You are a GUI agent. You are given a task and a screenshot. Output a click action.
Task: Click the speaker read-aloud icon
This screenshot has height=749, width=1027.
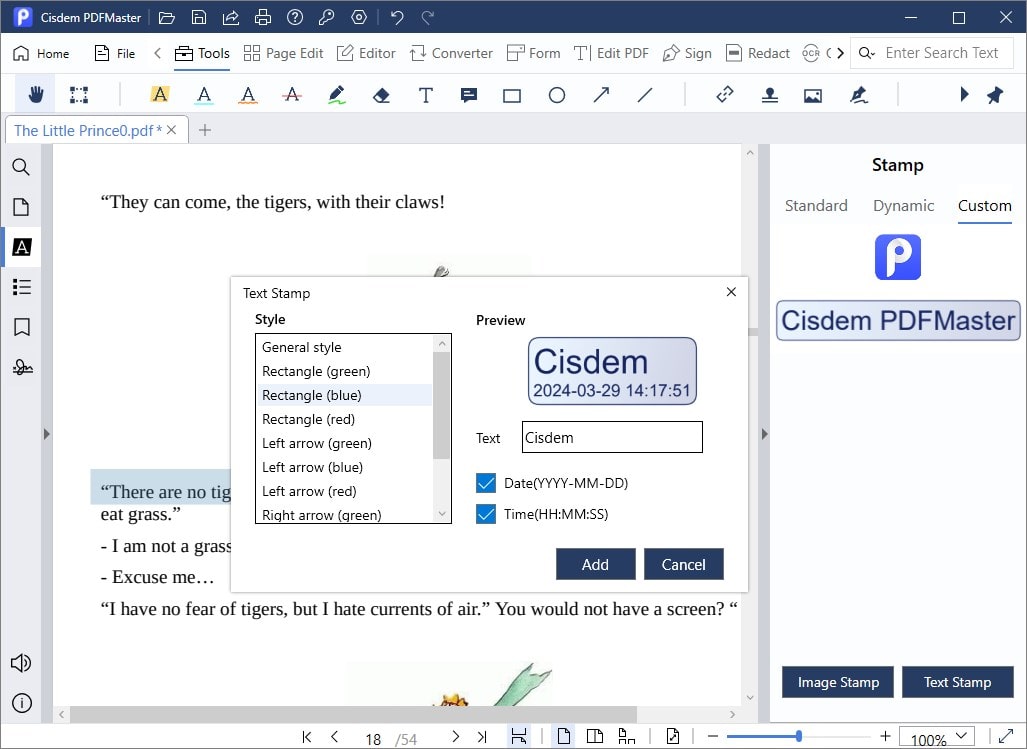(x=21, y=663)
